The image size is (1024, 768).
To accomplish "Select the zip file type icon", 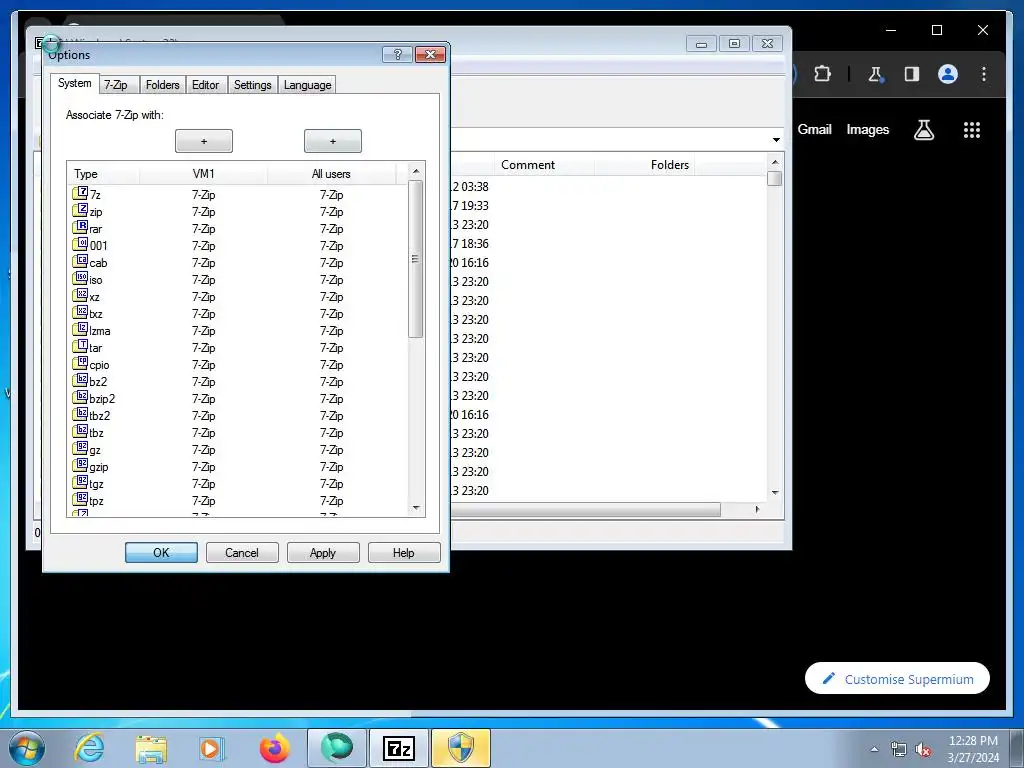I will click(80, 210).
